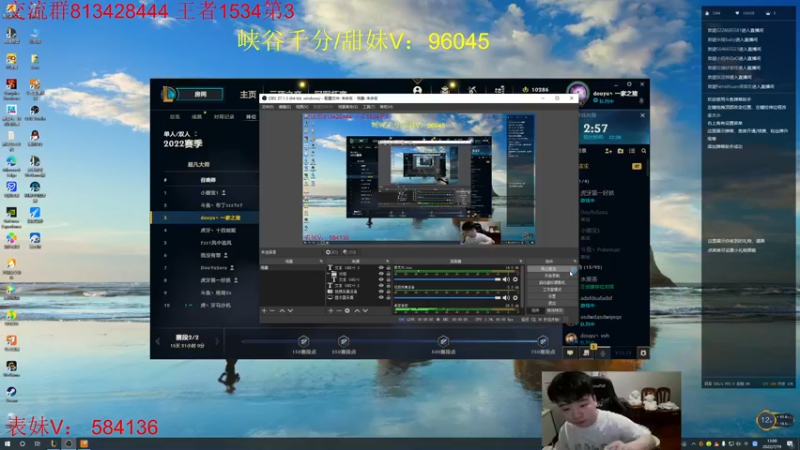This screenshot has width=800, height=450.
Task: Click OBS 开始录制 button
Action: 551,276
